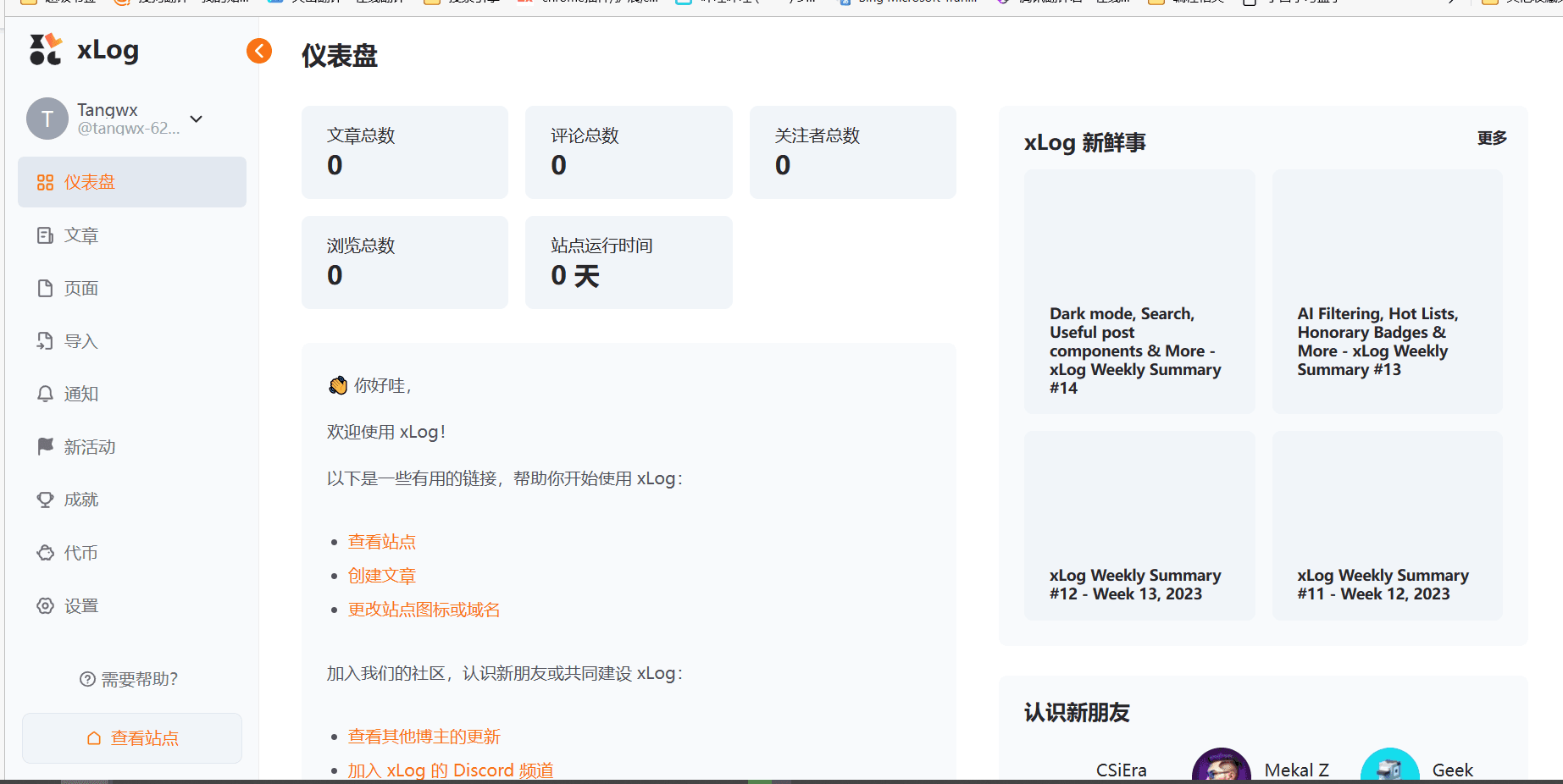Select 仪表盘 dashboard menu item
Image resolution: width=1563 pixels, height=784 pixels.
pyautogui.click(x=132, y=182)
